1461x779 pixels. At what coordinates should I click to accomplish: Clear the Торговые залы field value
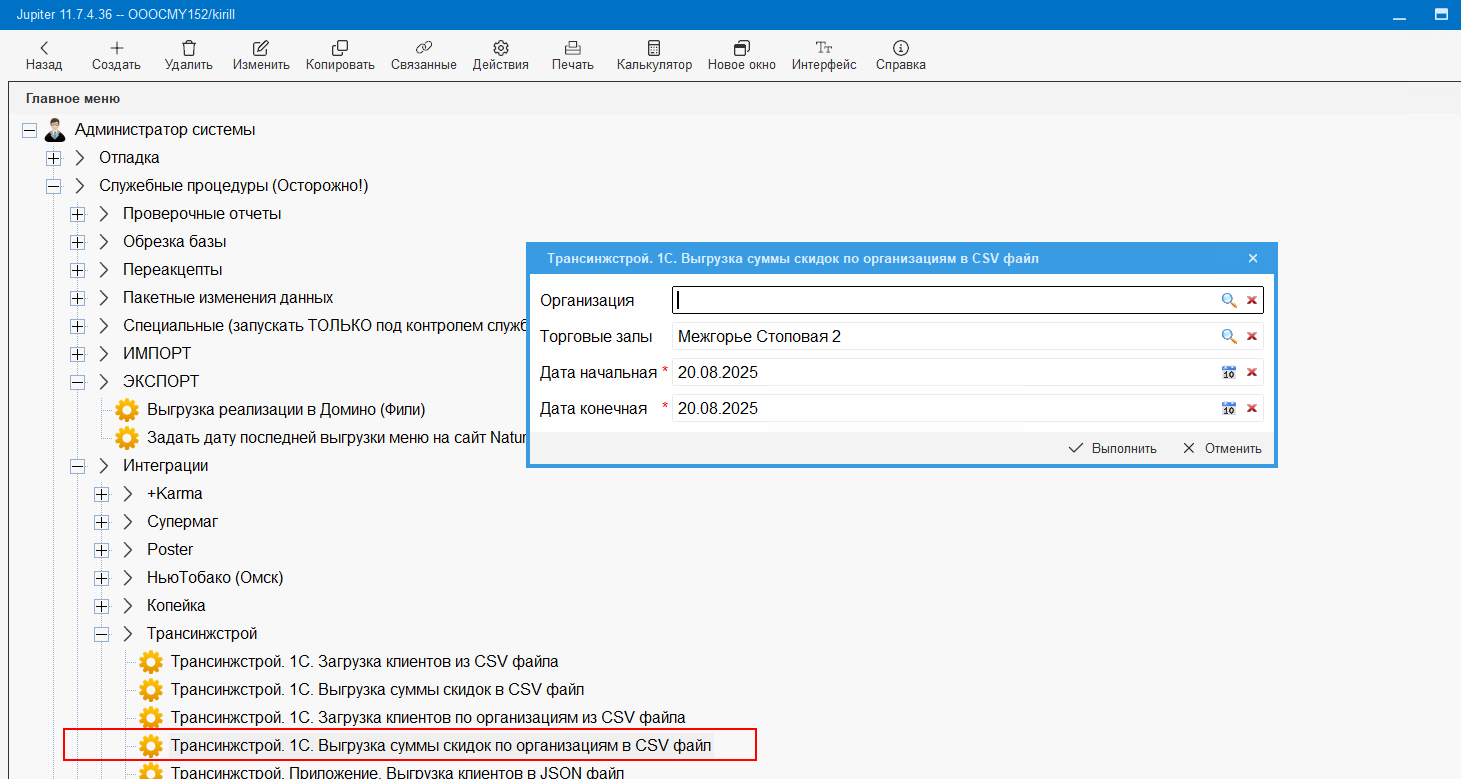1251,336
